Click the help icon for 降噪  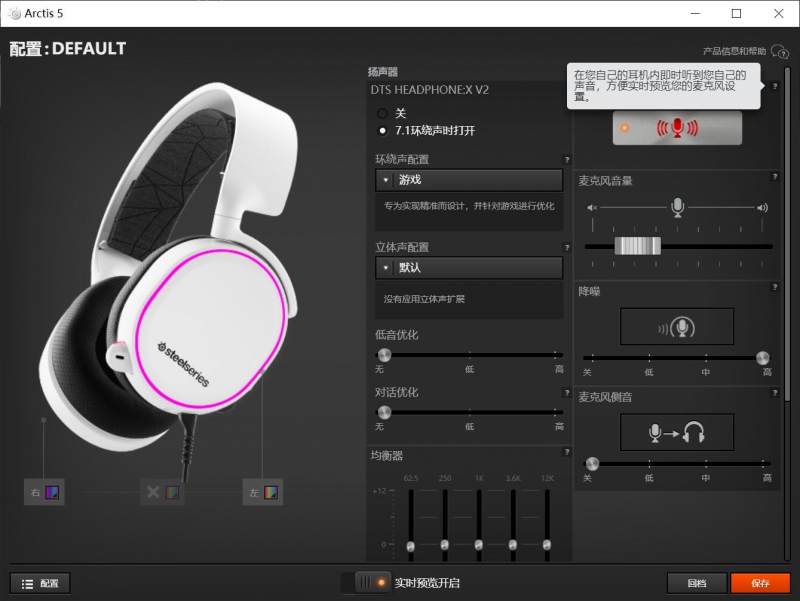point(775,287)
